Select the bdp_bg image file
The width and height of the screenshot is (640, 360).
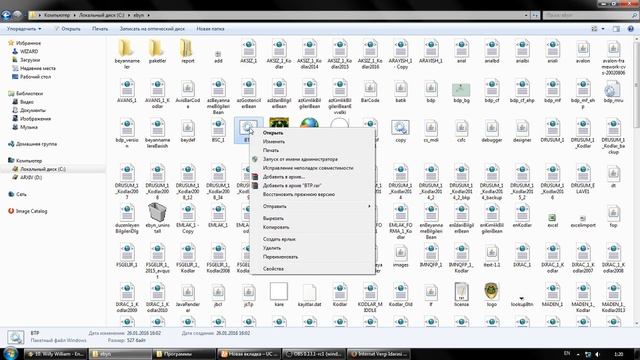[461, 90]
